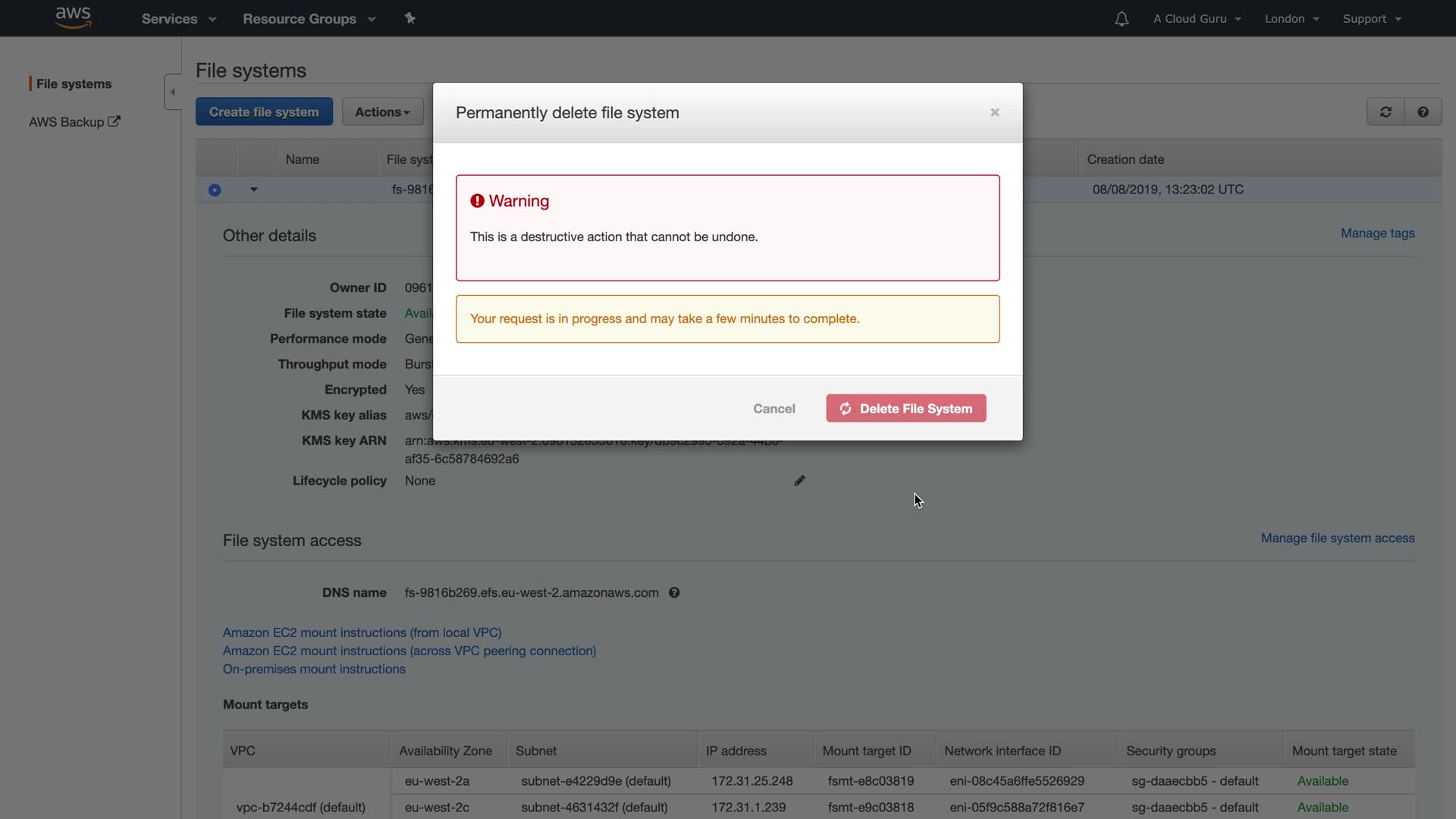Click the pin shortcut icon in navbar

(409, 18)
